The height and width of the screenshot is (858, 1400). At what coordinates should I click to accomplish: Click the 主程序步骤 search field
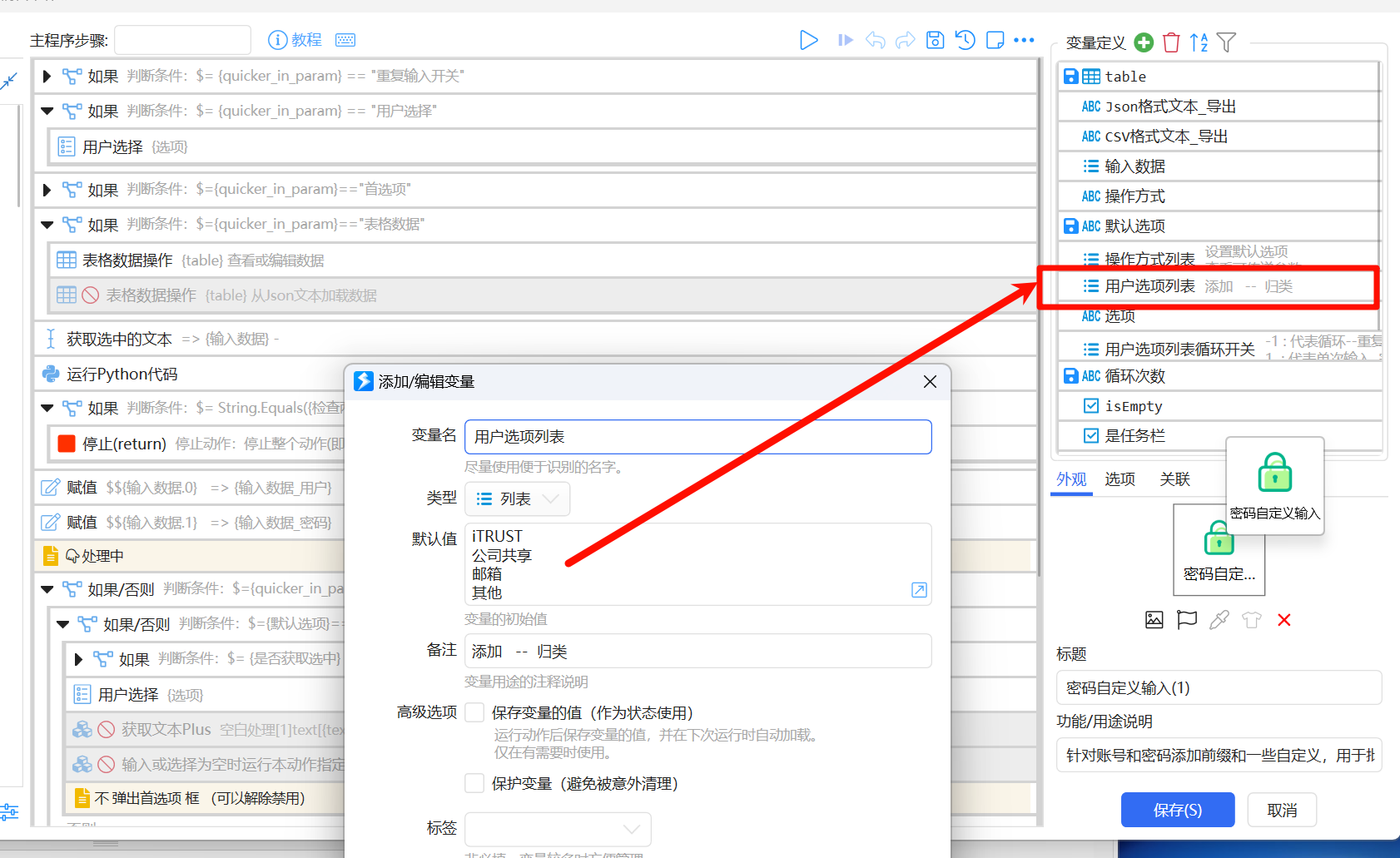(x=182, y=40)
